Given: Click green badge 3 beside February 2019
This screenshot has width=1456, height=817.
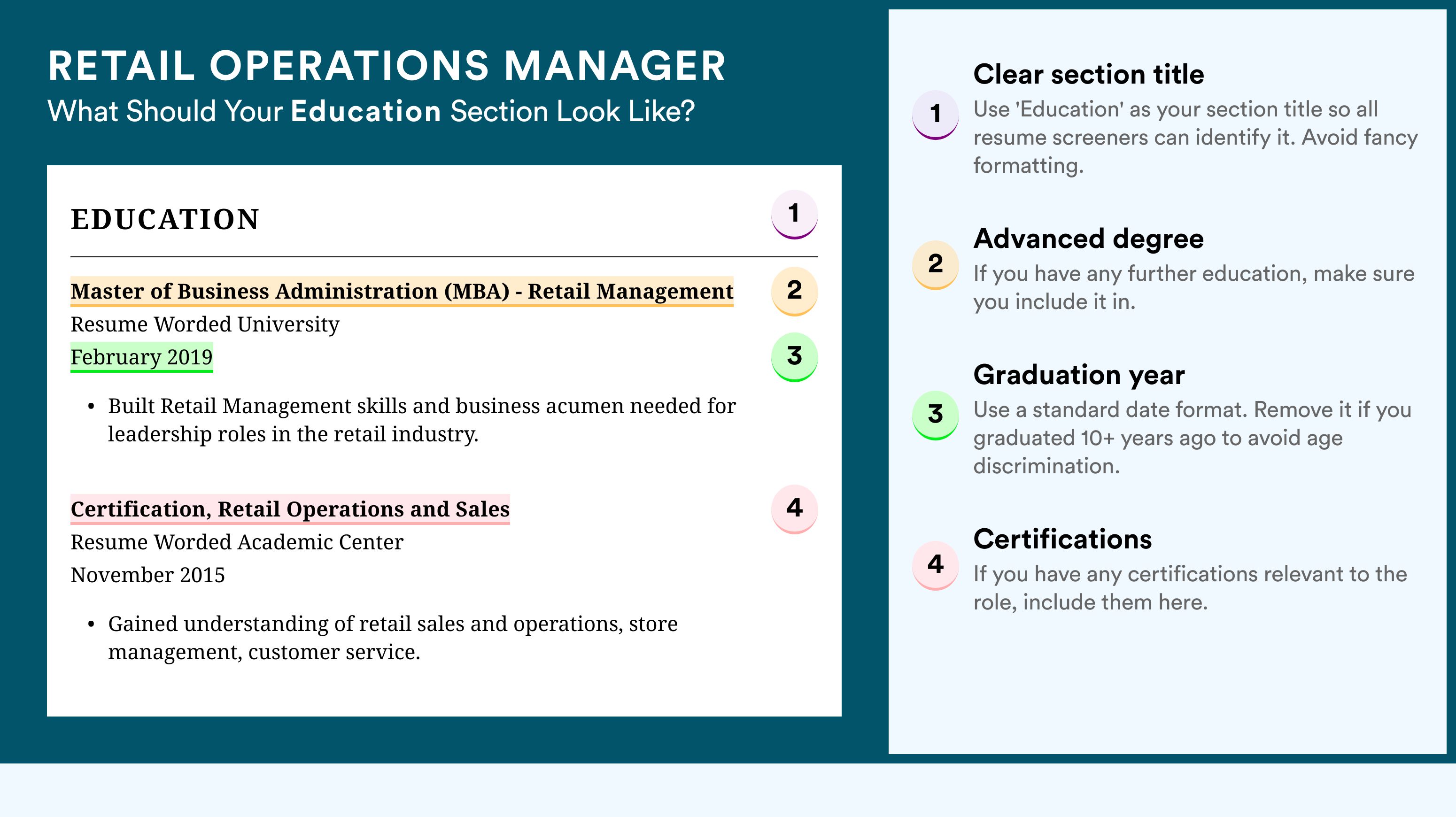Looking at the screenshot, I should [794, 356].
